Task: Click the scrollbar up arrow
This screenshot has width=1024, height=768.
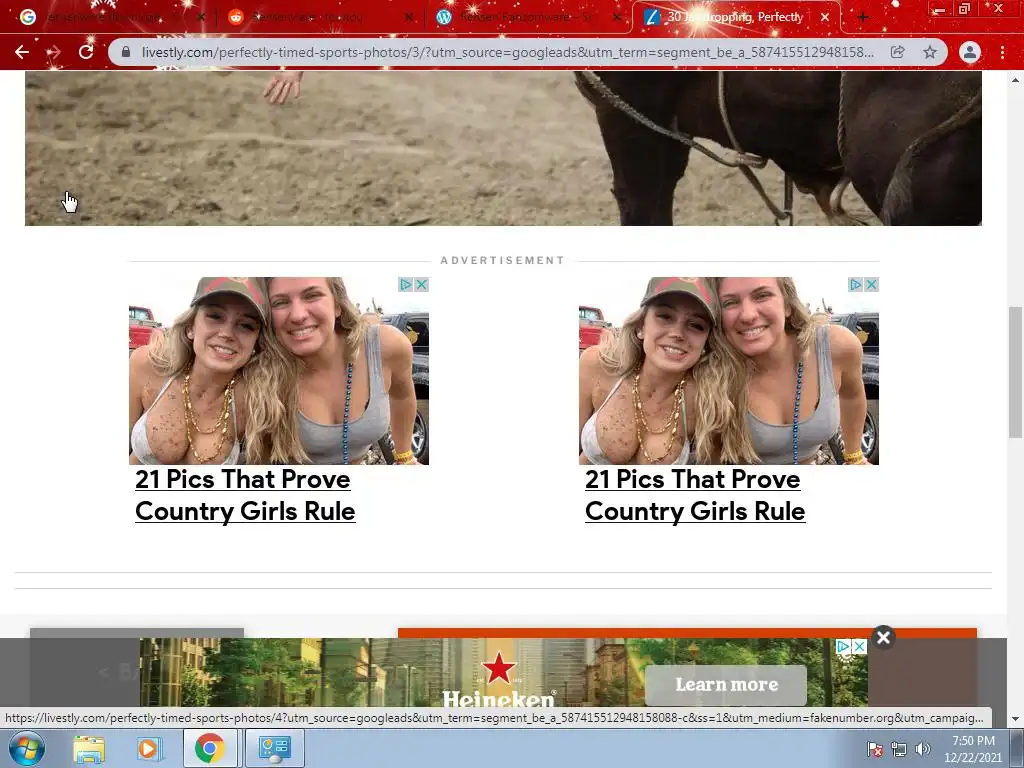Action: click(1016, 80)
